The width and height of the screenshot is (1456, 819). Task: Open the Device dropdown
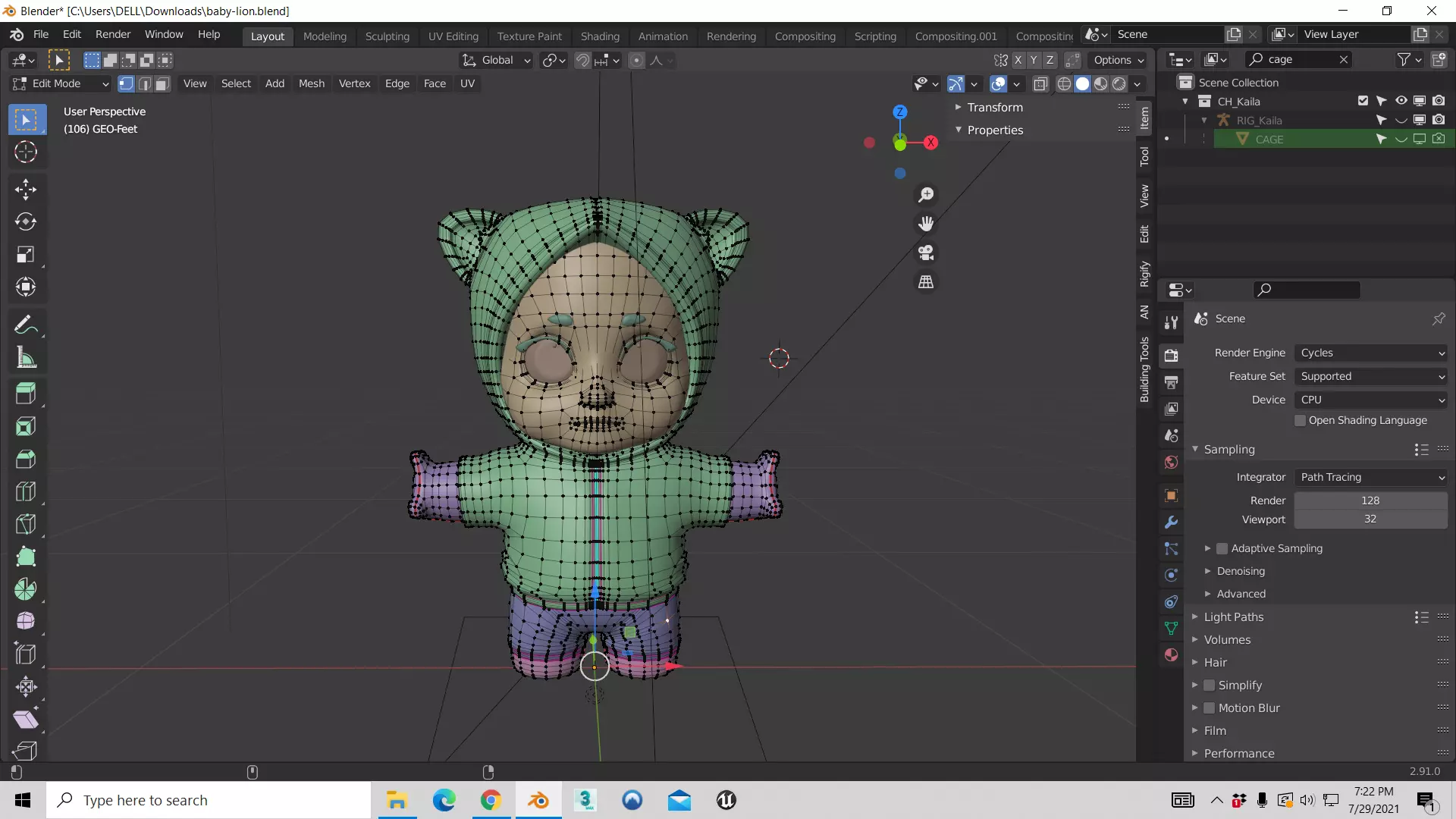pyautogui.click(x=1371, y=400)
